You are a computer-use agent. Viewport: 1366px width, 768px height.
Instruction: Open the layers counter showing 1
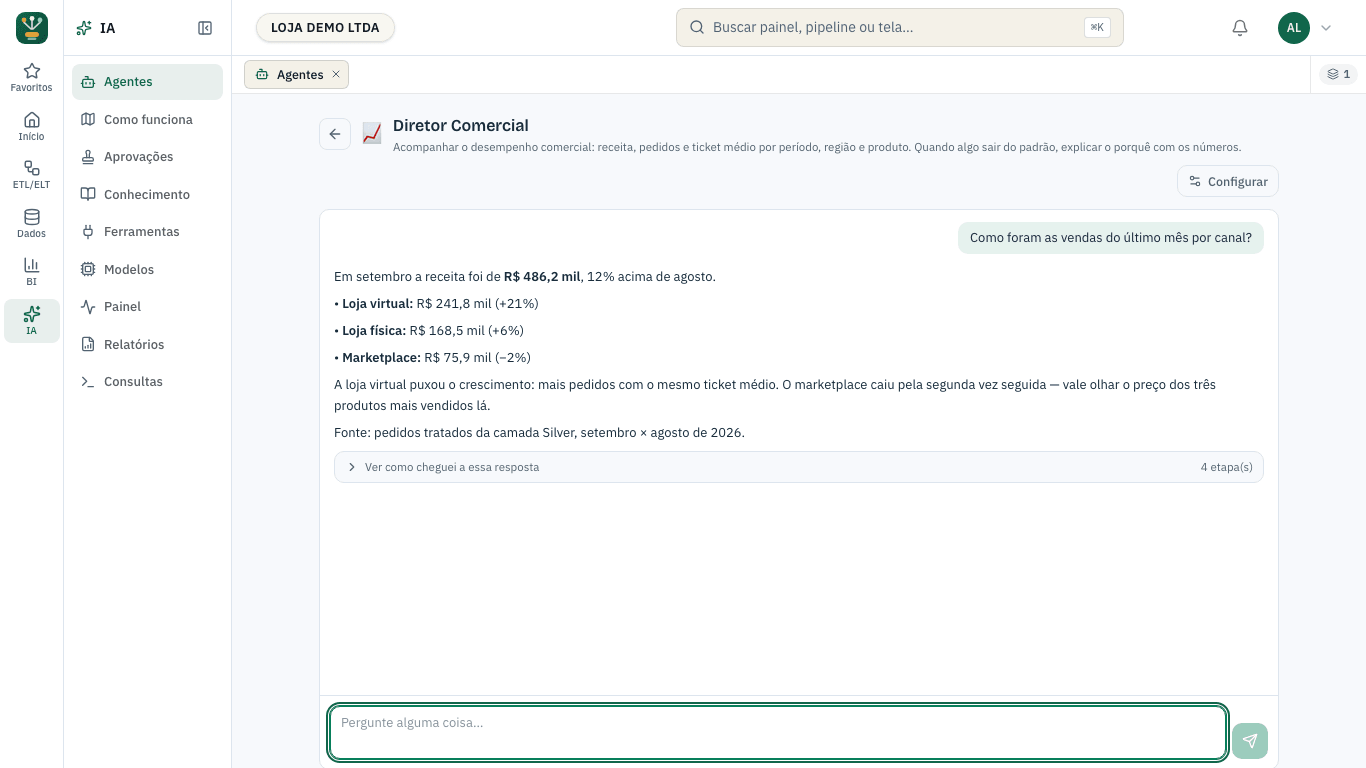[x=1338, y=74]
